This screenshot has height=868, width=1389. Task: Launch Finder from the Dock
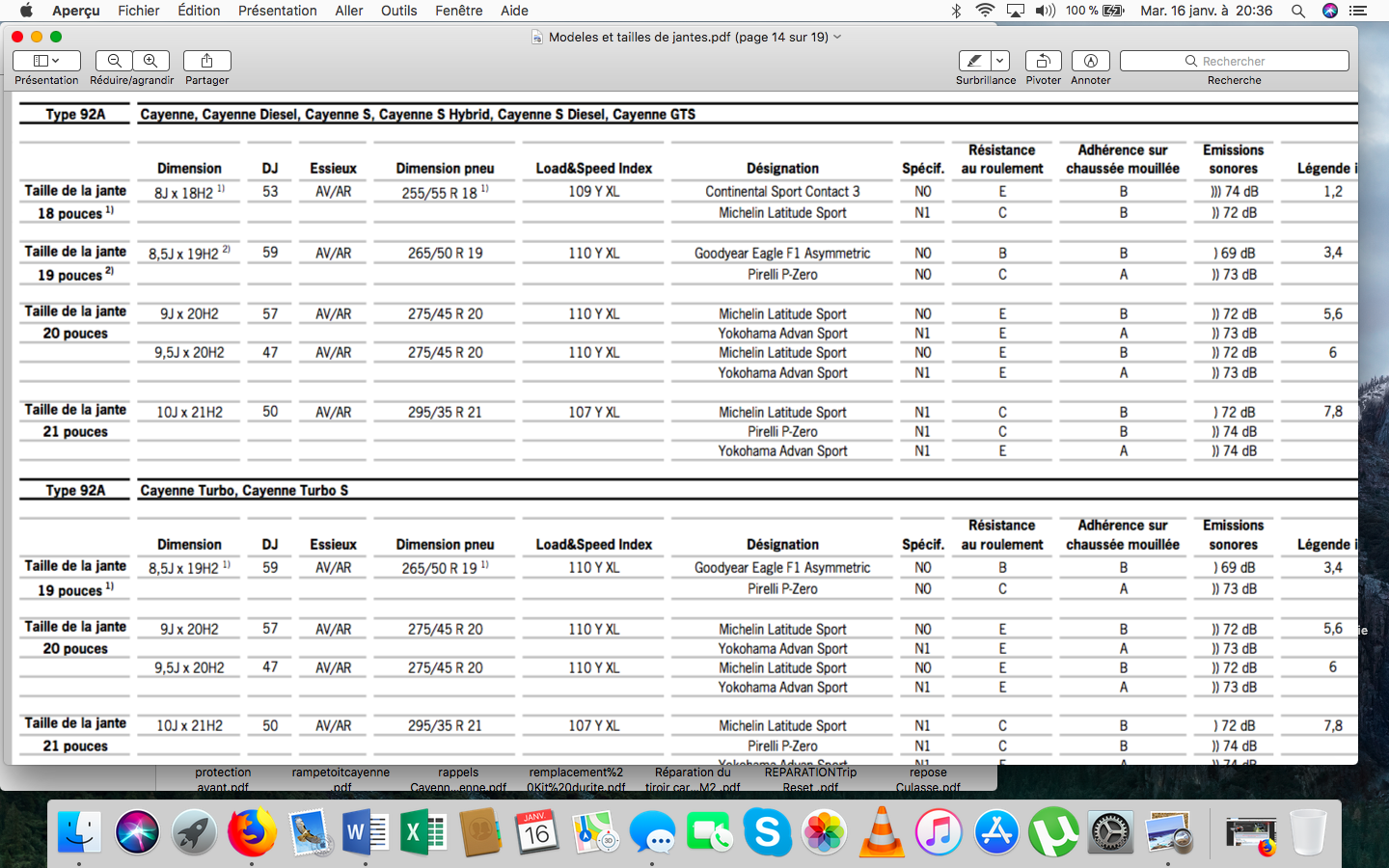(79, 831)
